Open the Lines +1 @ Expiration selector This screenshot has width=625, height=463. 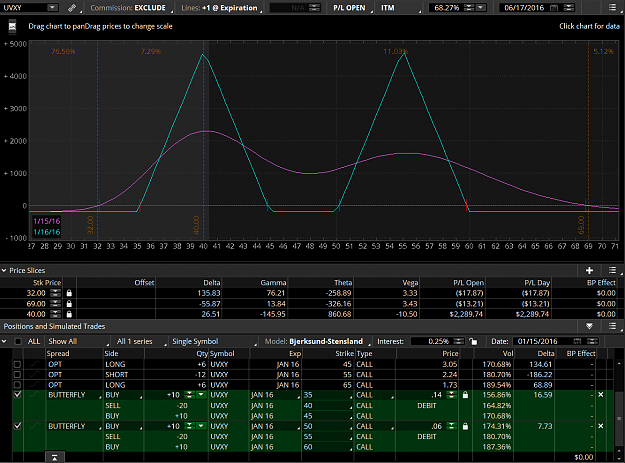220,8
